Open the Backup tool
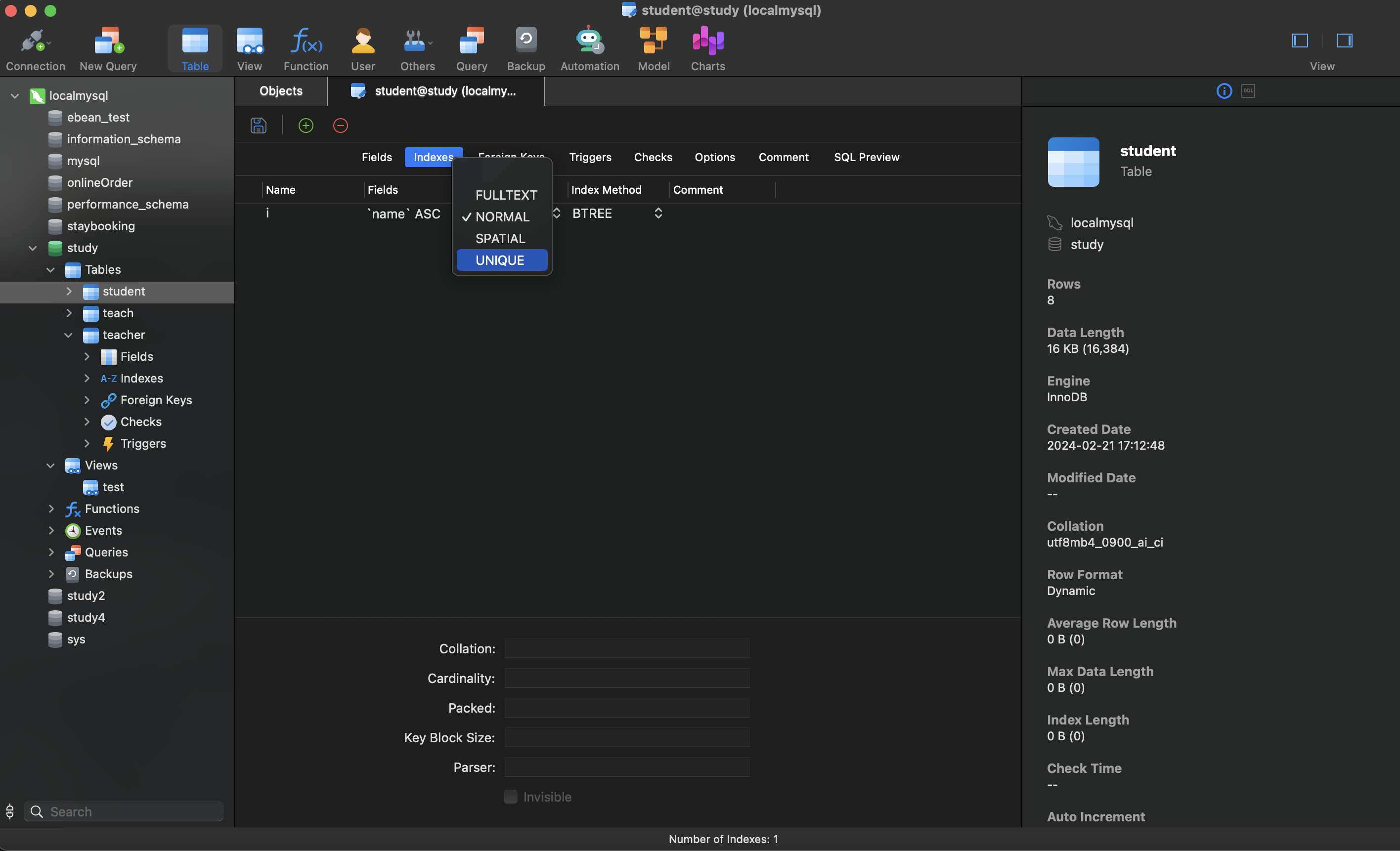This screenshot has height=851, width=1400. coord(525,48)
